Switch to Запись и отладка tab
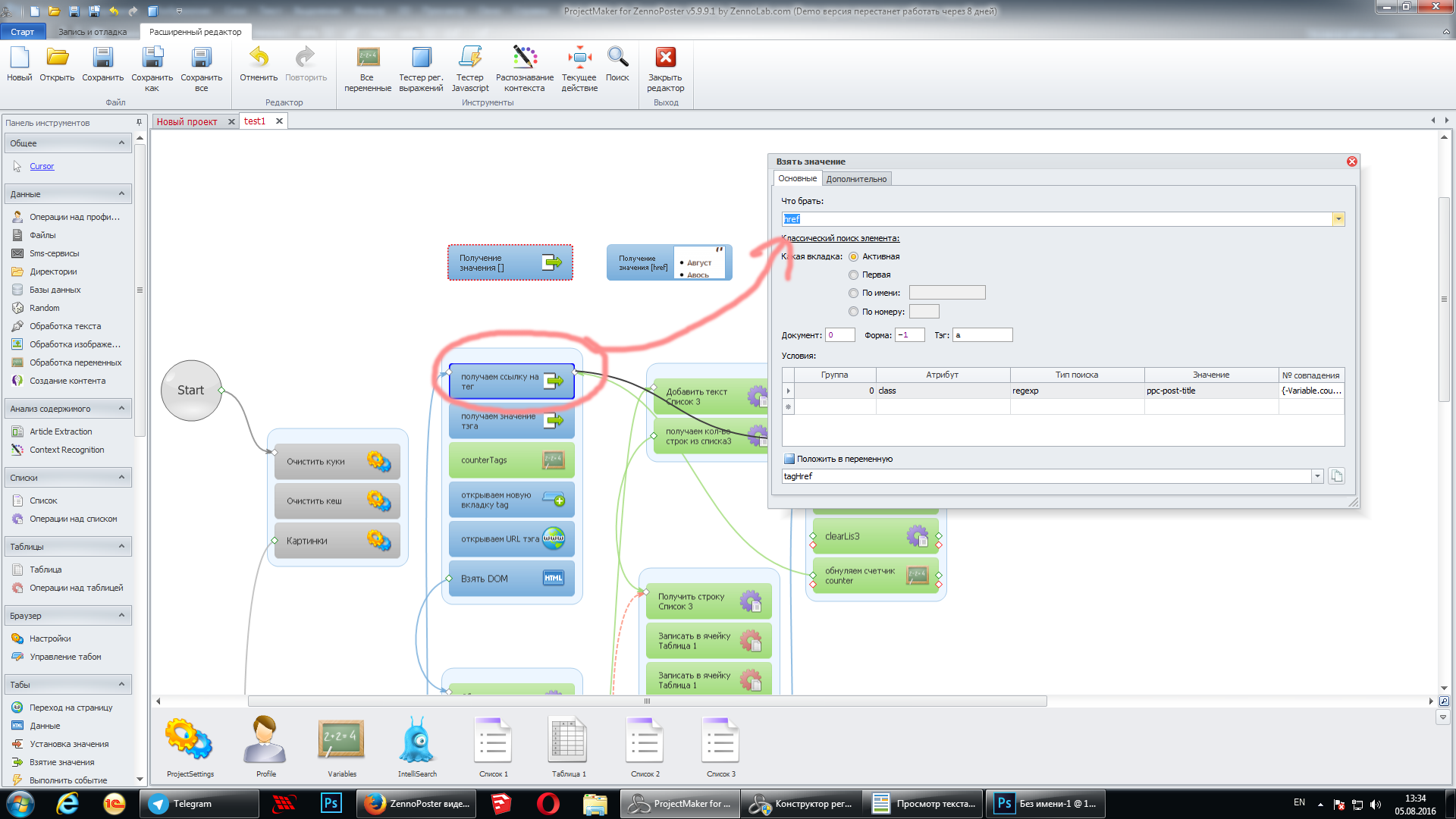The image size is (1456, 819). 93,32
